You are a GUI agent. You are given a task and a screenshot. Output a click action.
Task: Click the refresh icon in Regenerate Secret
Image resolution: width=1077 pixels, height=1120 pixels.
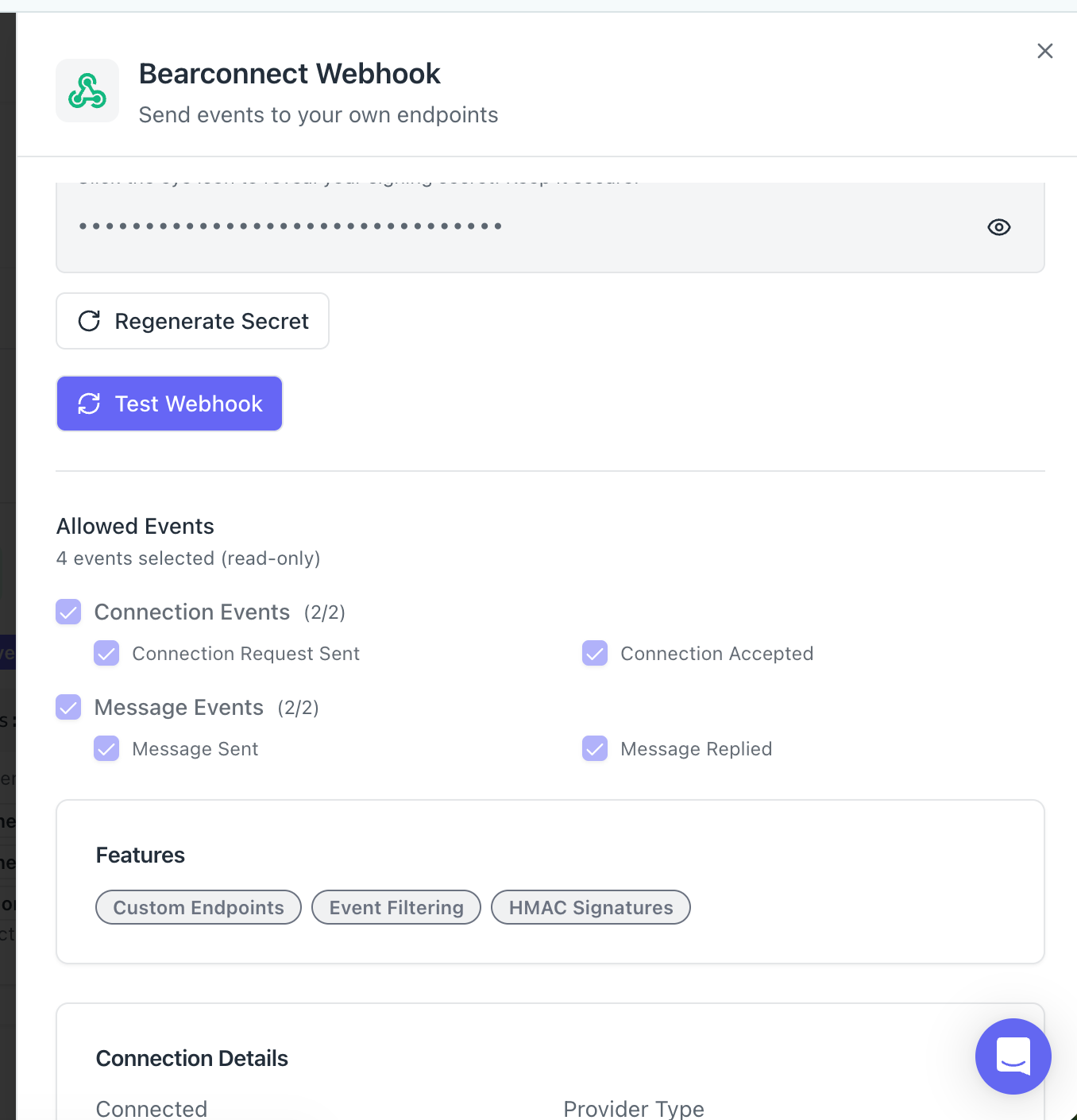pyautogui.click(x=89, y=321)
